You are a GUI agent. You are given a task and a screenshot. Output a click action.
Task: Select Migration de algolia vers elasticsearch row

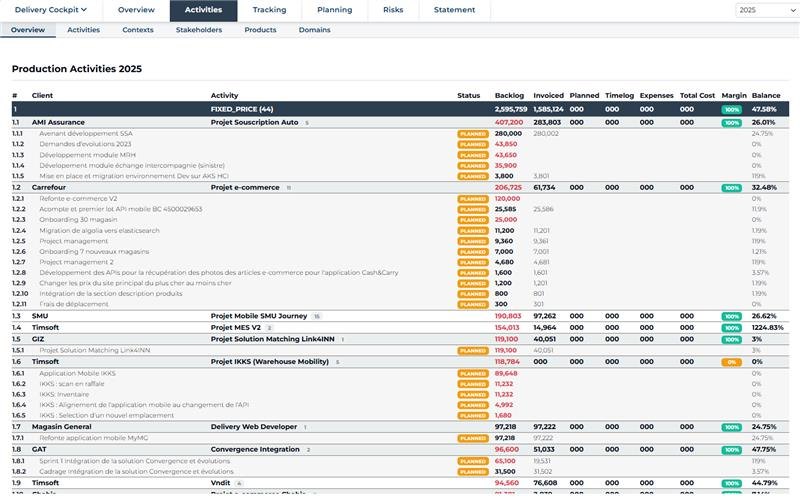pyautogui.click(x=400, y=231)
